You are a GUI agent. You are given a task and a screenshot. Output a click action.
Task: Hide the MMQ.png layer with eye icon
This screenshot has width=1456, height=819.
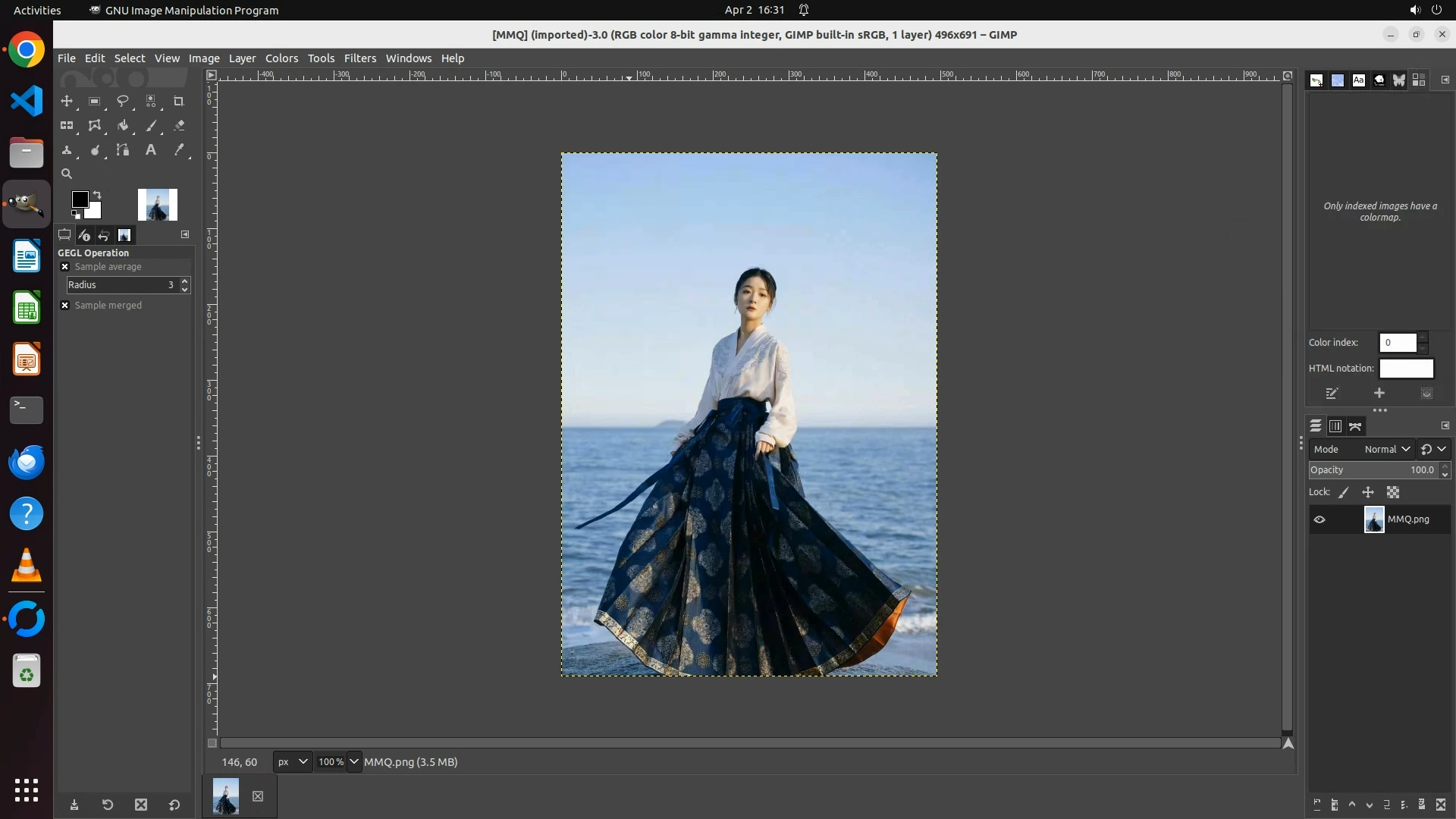coord(1319,519)
